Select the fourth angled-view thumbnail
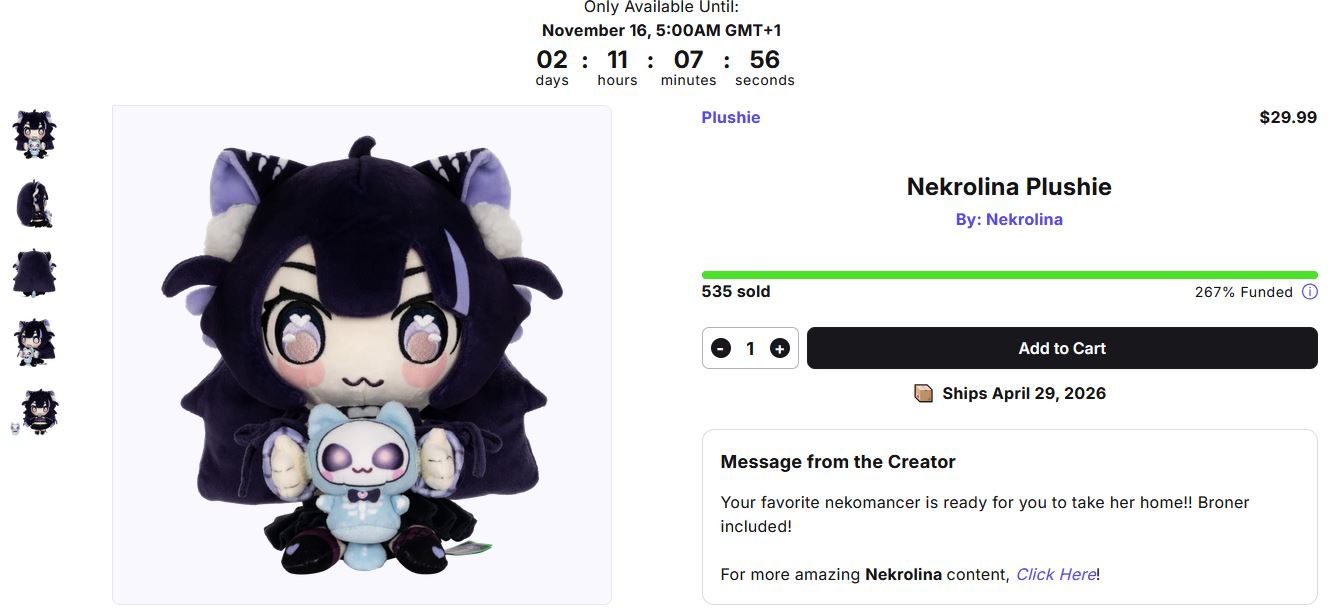The width and height of the screenshot is (1343, 611). tap(35, 343)
